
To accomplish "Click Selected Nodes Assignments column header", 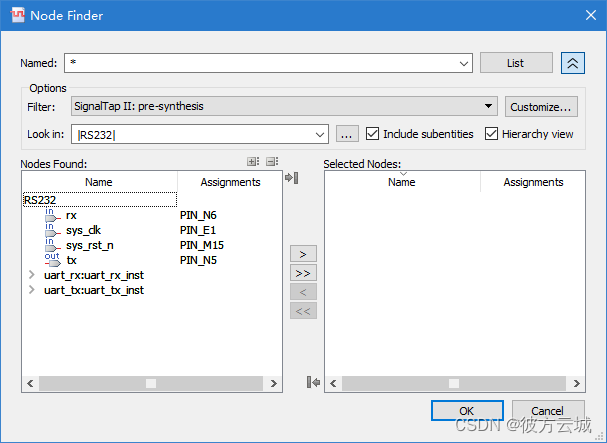I will tap(533, 182).
